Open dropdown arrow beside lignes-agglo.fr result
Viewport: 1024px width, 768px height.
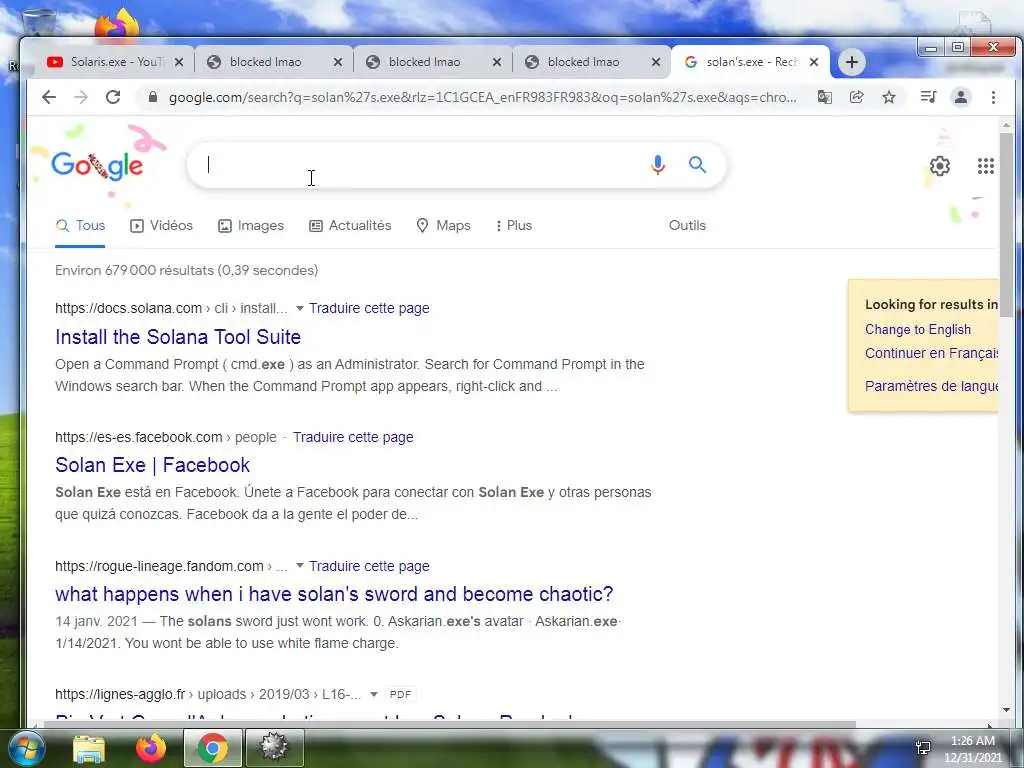point(374,694)
